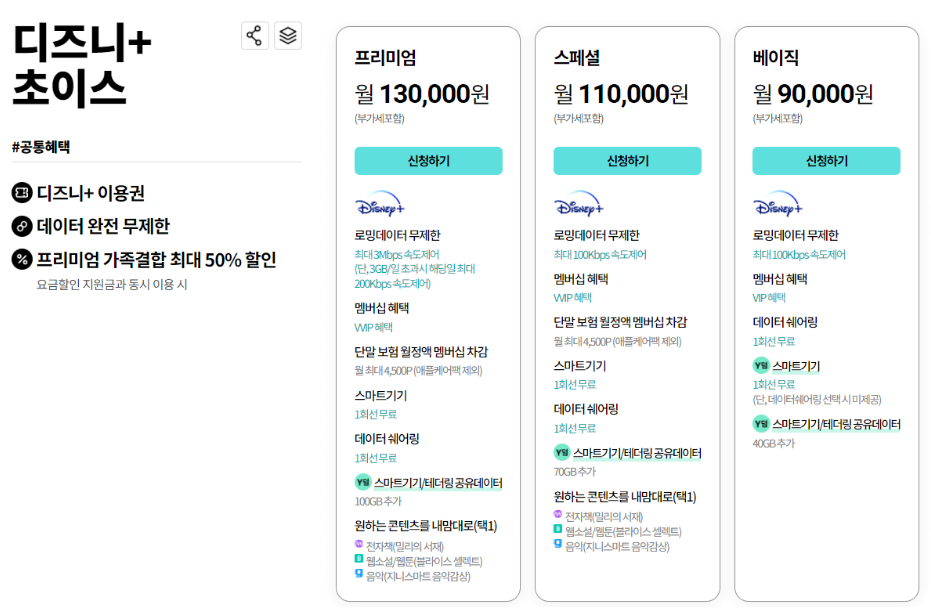931x611 pixels.
Task: Click 전자책(밀리의 서재) in 프리미엄 card
Action: click(405, 546)
